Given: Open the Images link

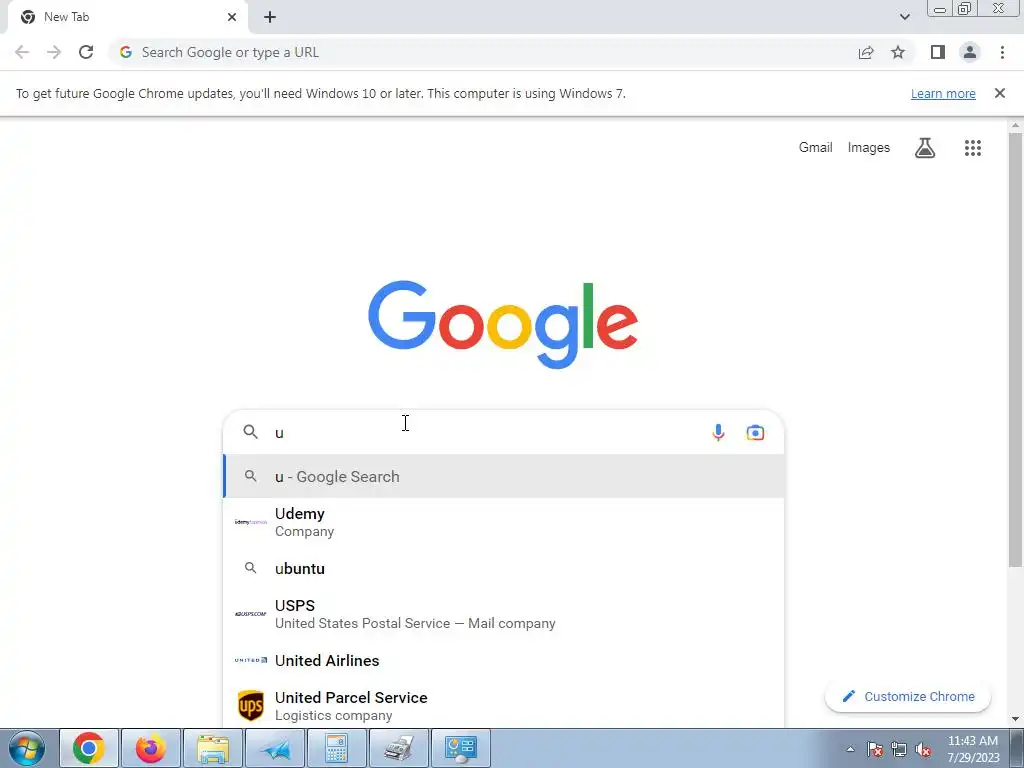Looking at the screenshot, I should click(869, 148).
